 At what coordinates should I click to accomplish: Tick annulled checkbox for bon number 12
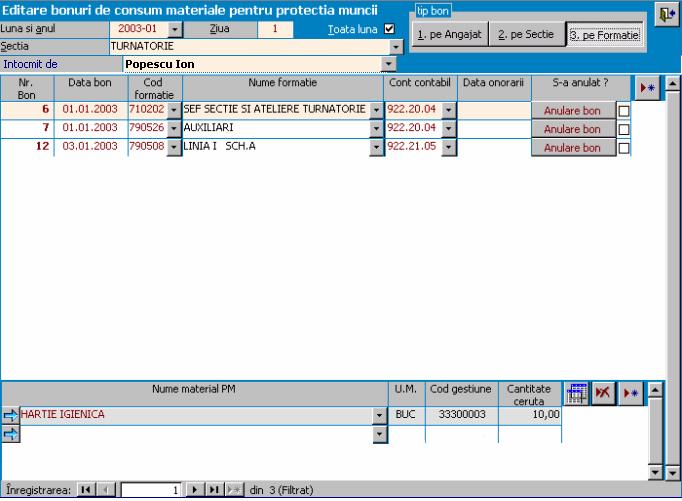click(x=624, y=148)
